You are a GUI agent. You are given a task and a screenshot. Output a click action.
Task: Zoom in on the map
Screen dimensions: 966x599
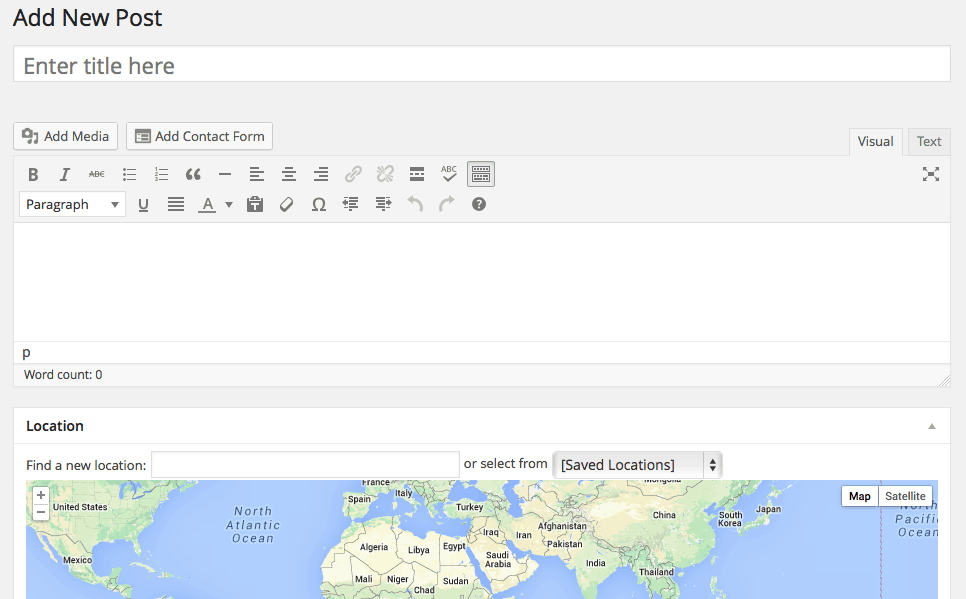click(x=41, y=495)
